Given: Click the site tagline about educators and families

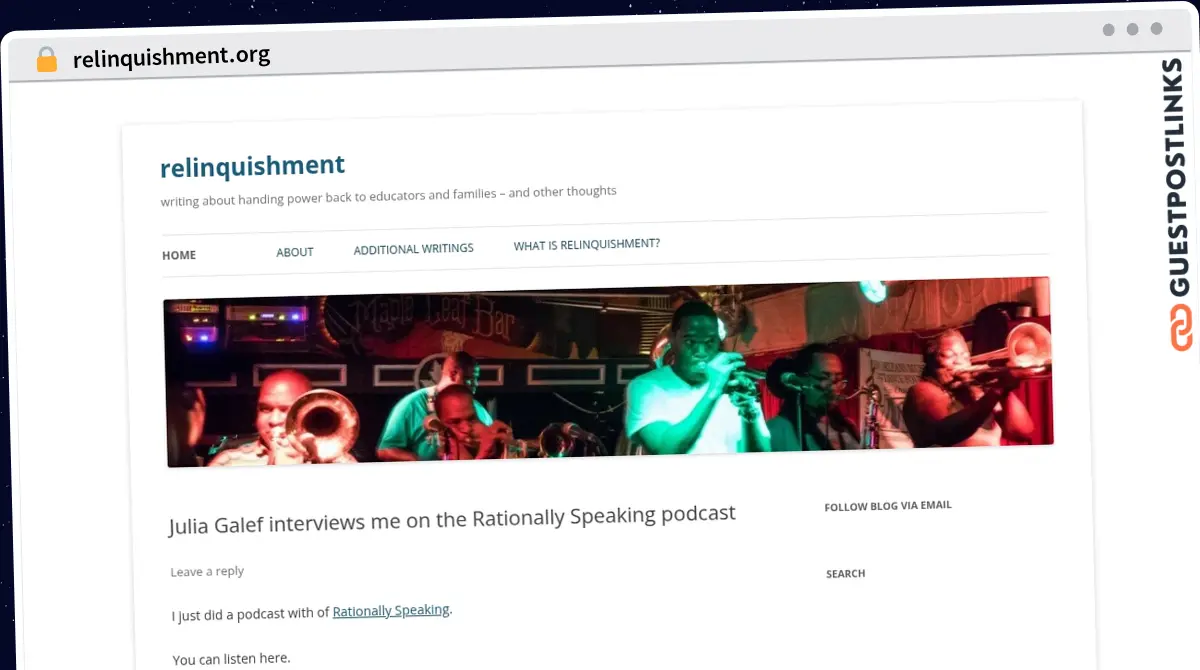Looking at the screenshot, I should click(388, 196).
